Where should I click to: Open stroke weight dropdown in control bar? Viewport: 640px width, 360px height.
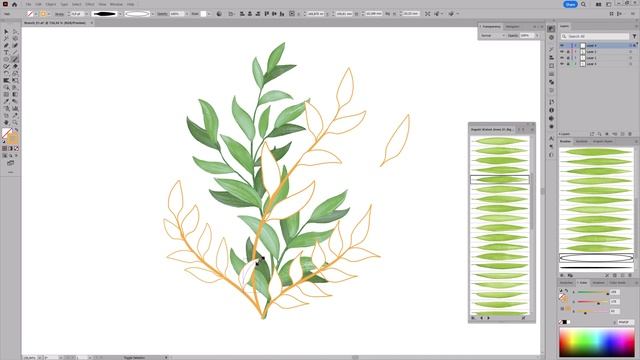(x=86, y=14)
